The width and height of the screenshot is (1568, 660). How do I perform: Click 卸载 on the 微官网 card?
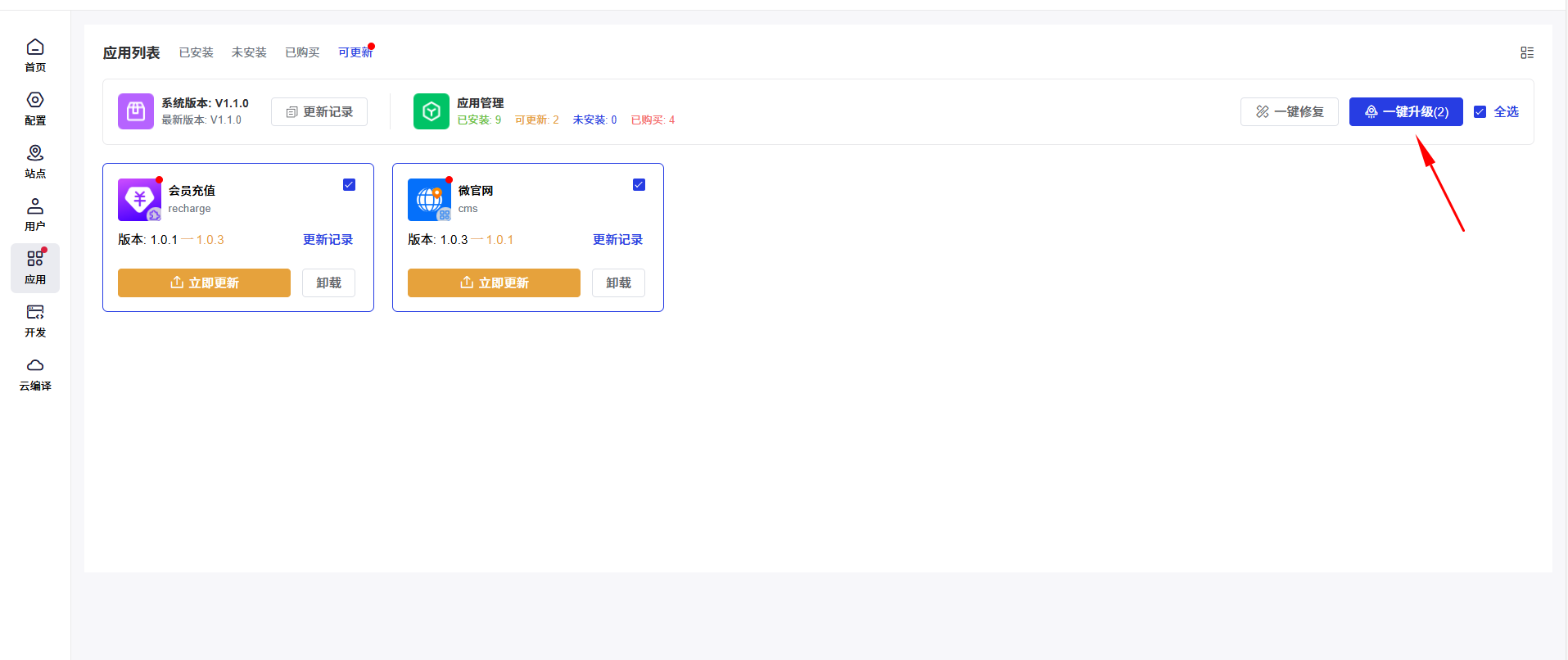618,283
